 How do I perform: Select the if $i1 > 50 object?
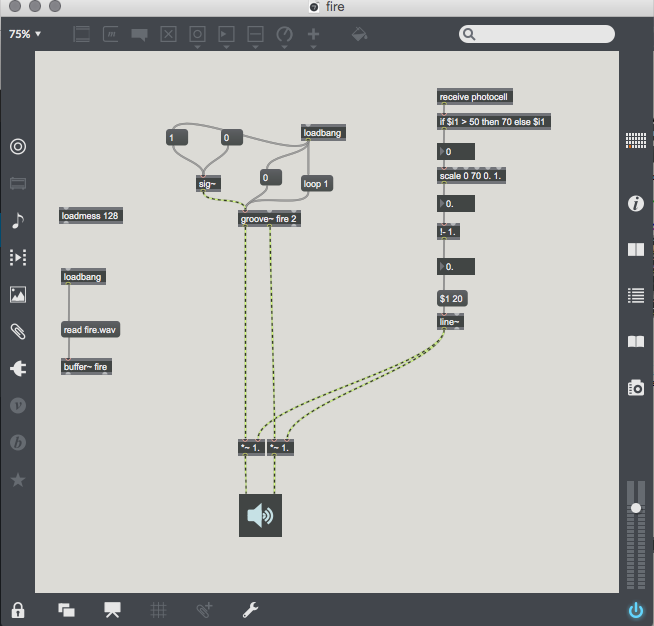[x=493, y=122]
